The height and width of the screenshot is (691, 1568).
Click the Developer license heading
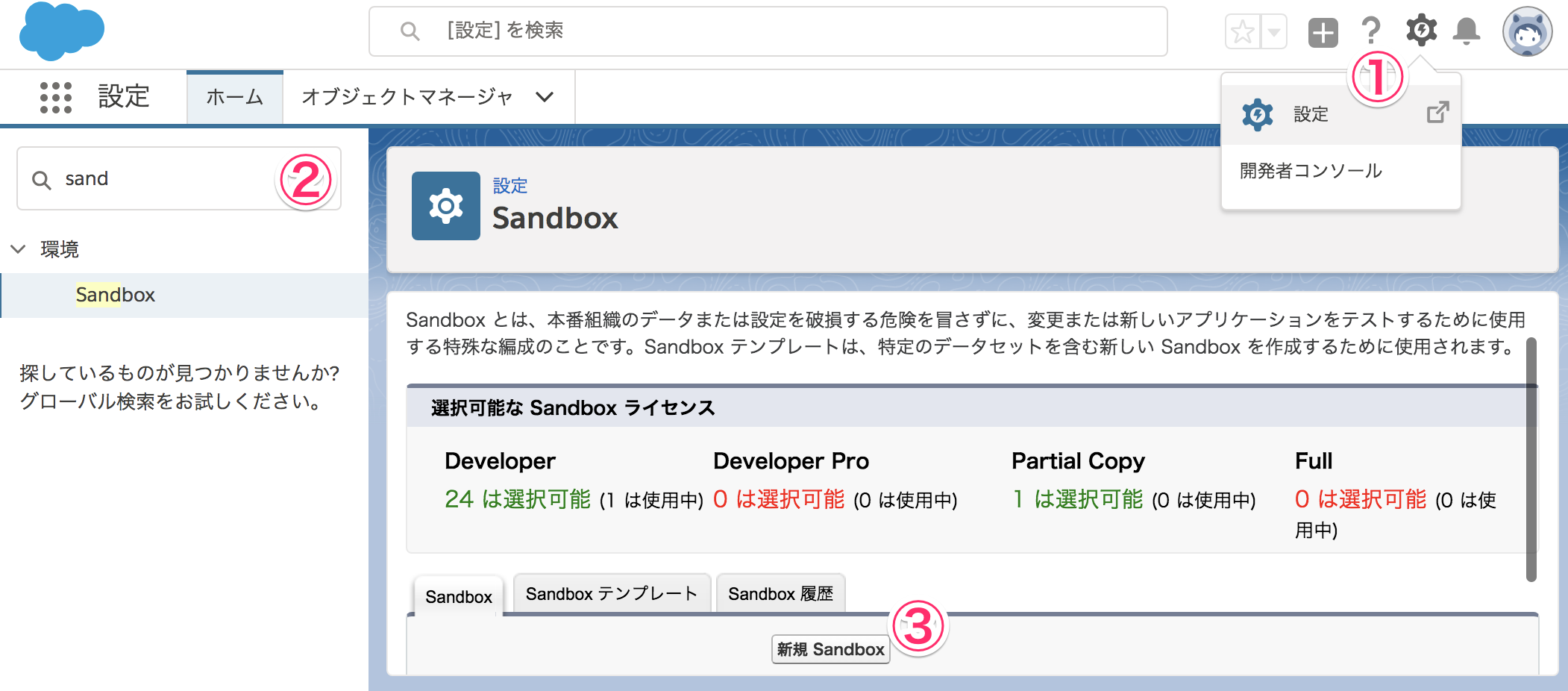[500, 461]
